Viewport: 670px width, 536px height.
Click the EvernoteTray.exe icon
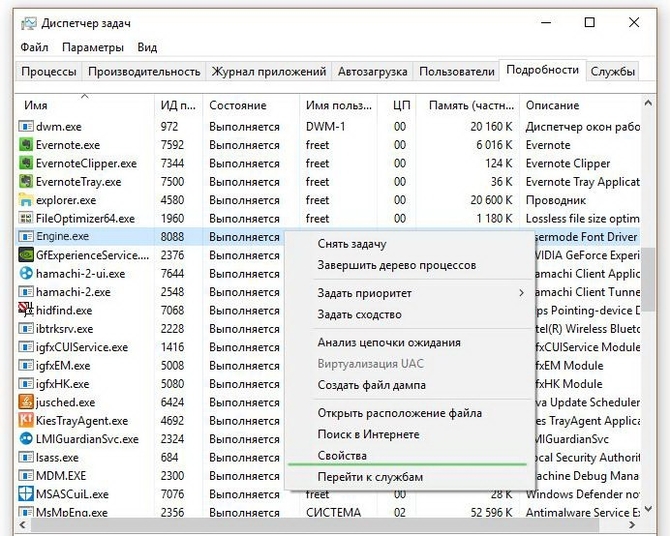point(26,182)
